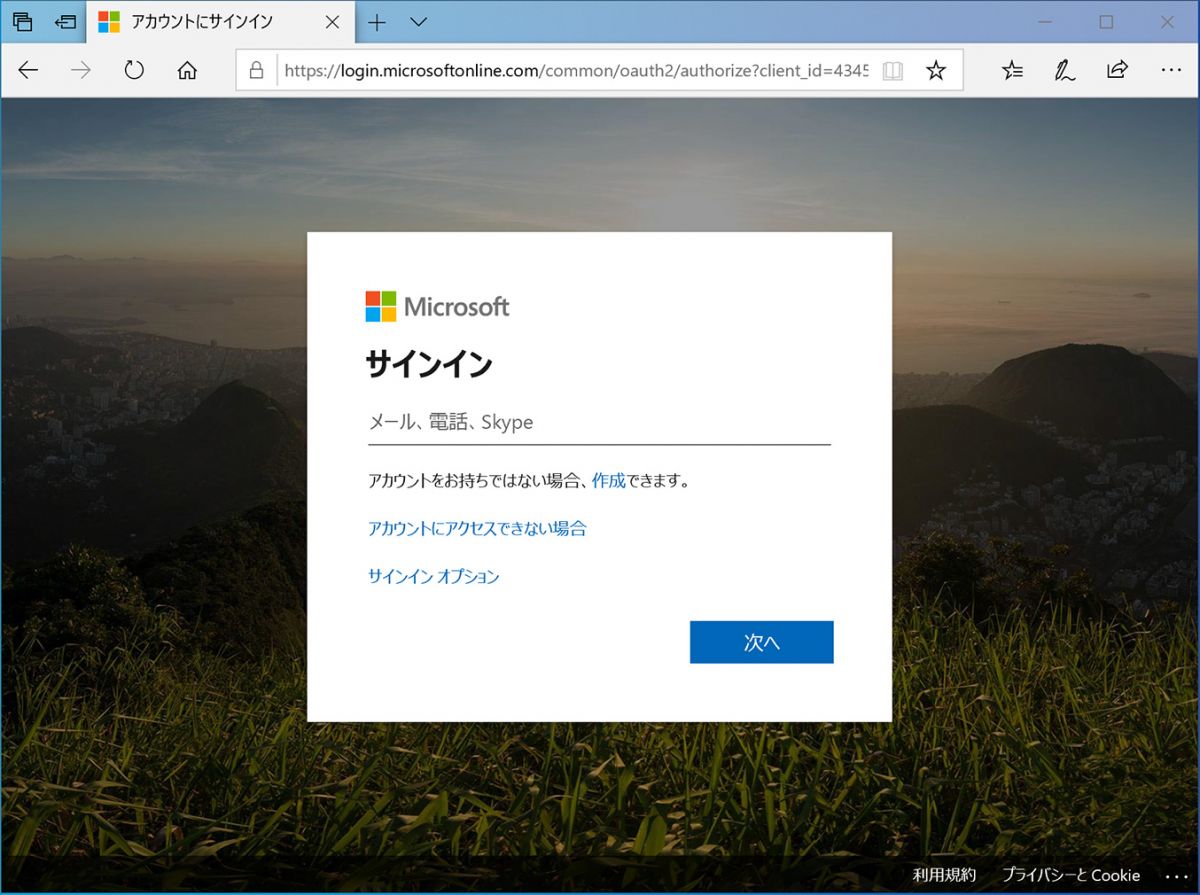This screenshot has width=1200, height=895.
Task: Share this page
Action: click(1117, 70)
